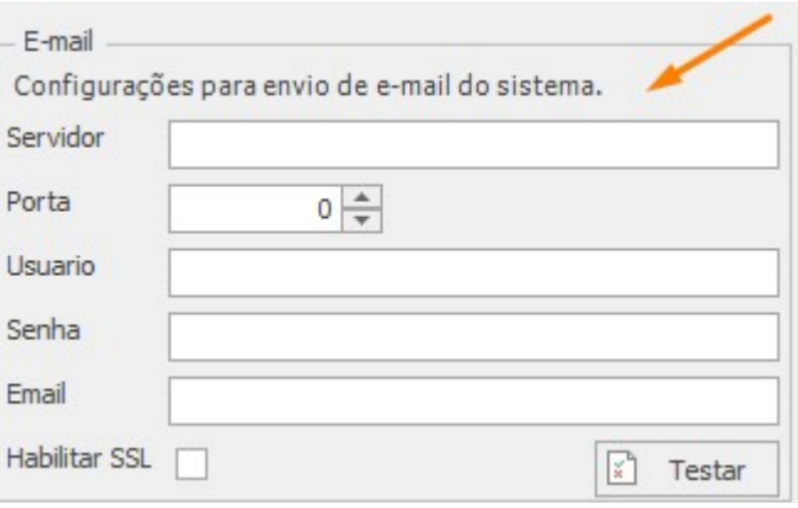Click the Porta label
The height and width of the screenshot is (508, 798).
[x=38, y=201]
